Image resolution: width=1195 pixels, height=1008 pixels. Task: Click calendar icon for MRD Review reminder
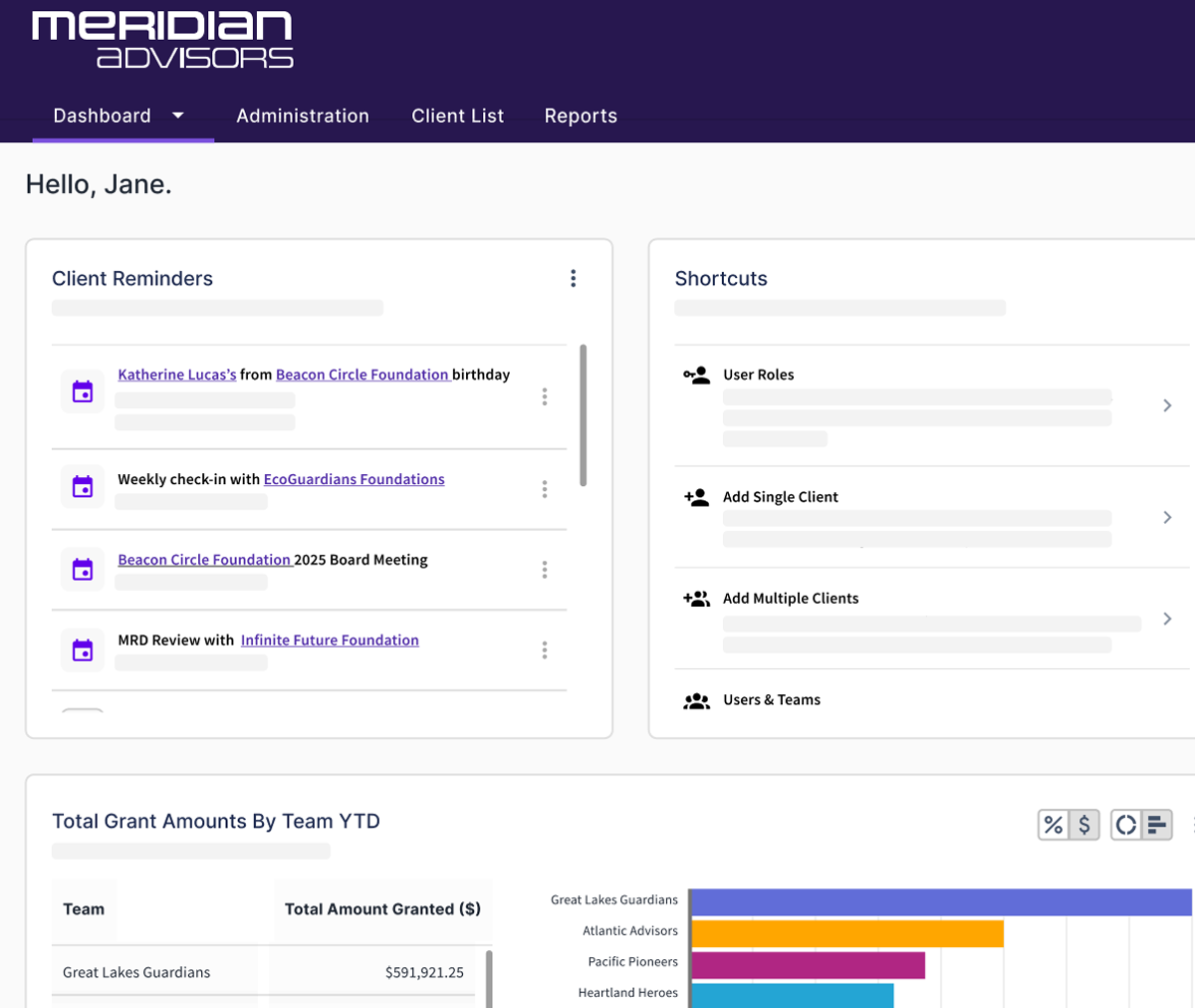click(x=83, y=649)
